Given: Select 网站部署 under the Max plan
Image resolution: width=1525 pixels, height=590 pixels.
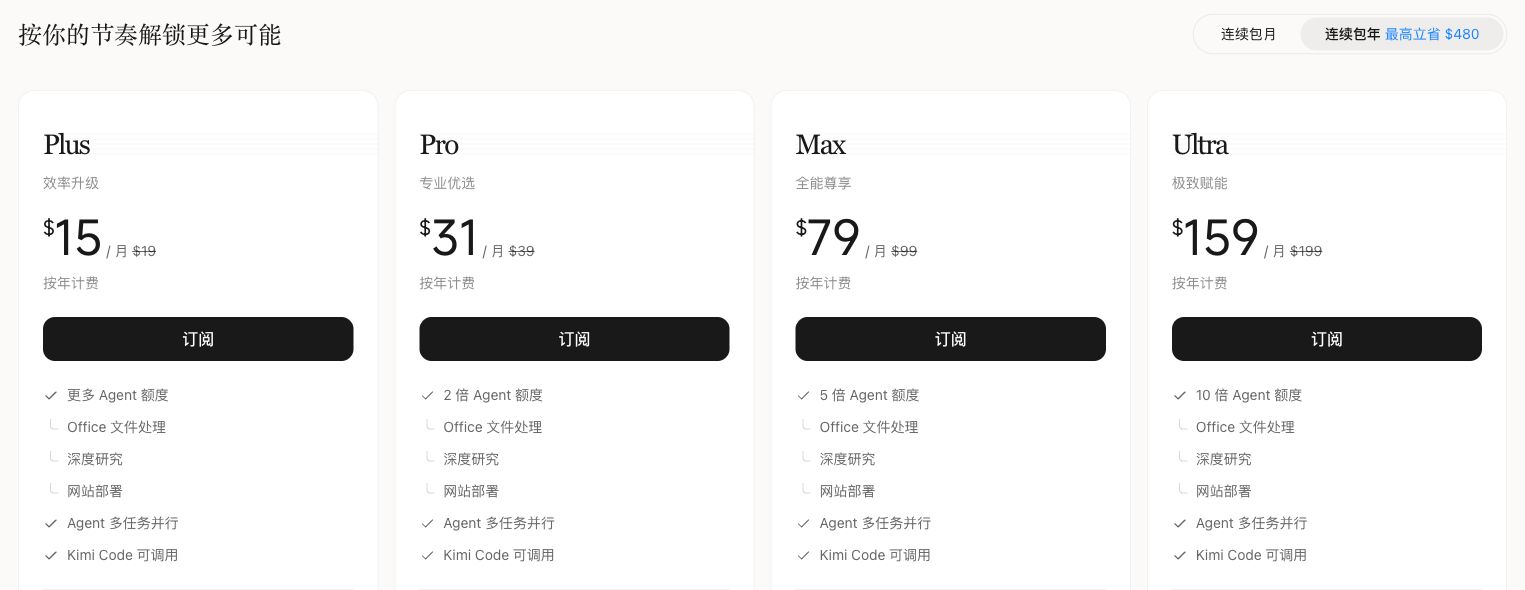Looking at the screenshot, I should click(x=847, y=491).
